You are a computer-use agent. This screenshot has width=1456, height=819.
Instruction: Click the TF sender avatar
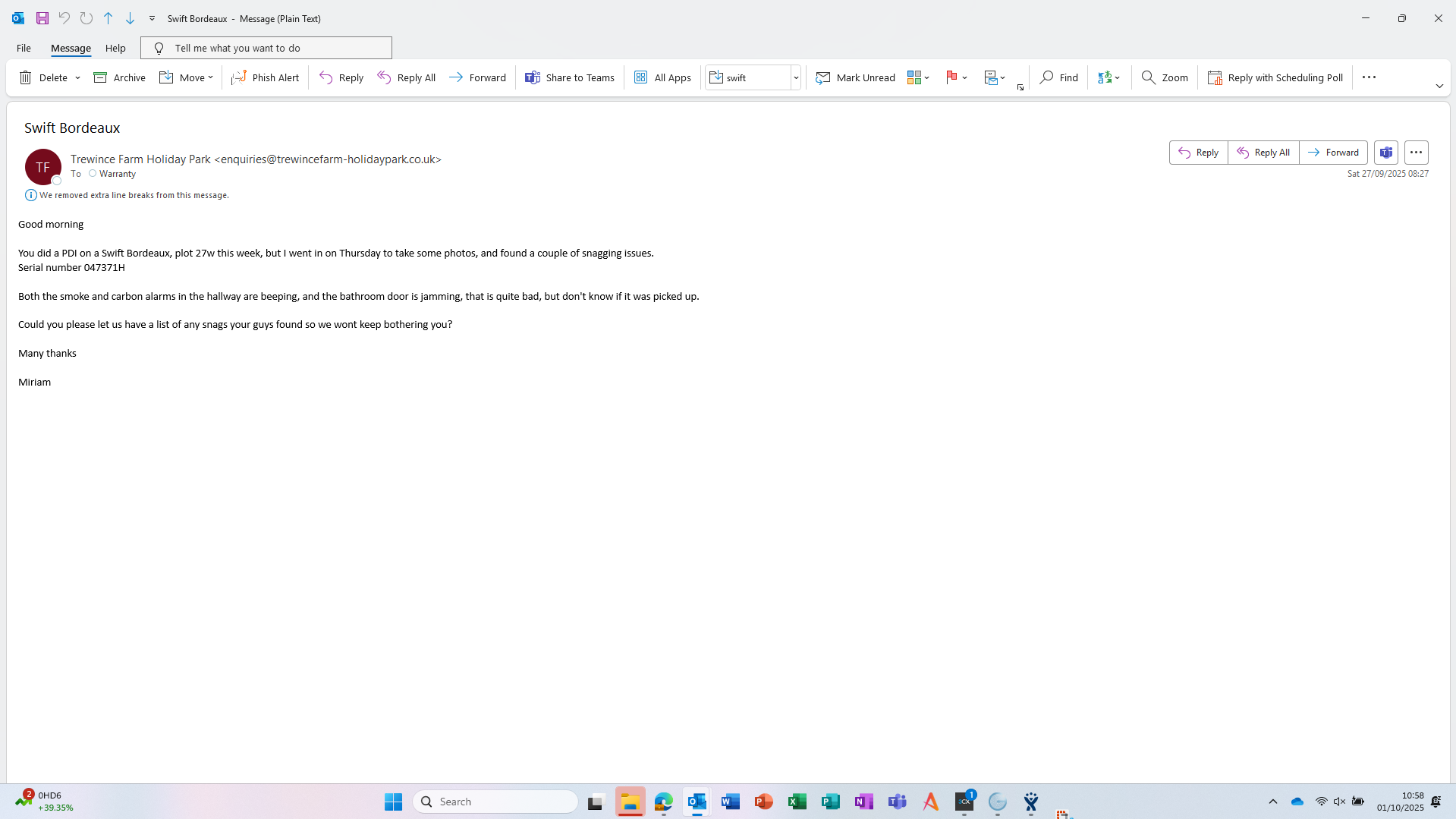[43, 167]
